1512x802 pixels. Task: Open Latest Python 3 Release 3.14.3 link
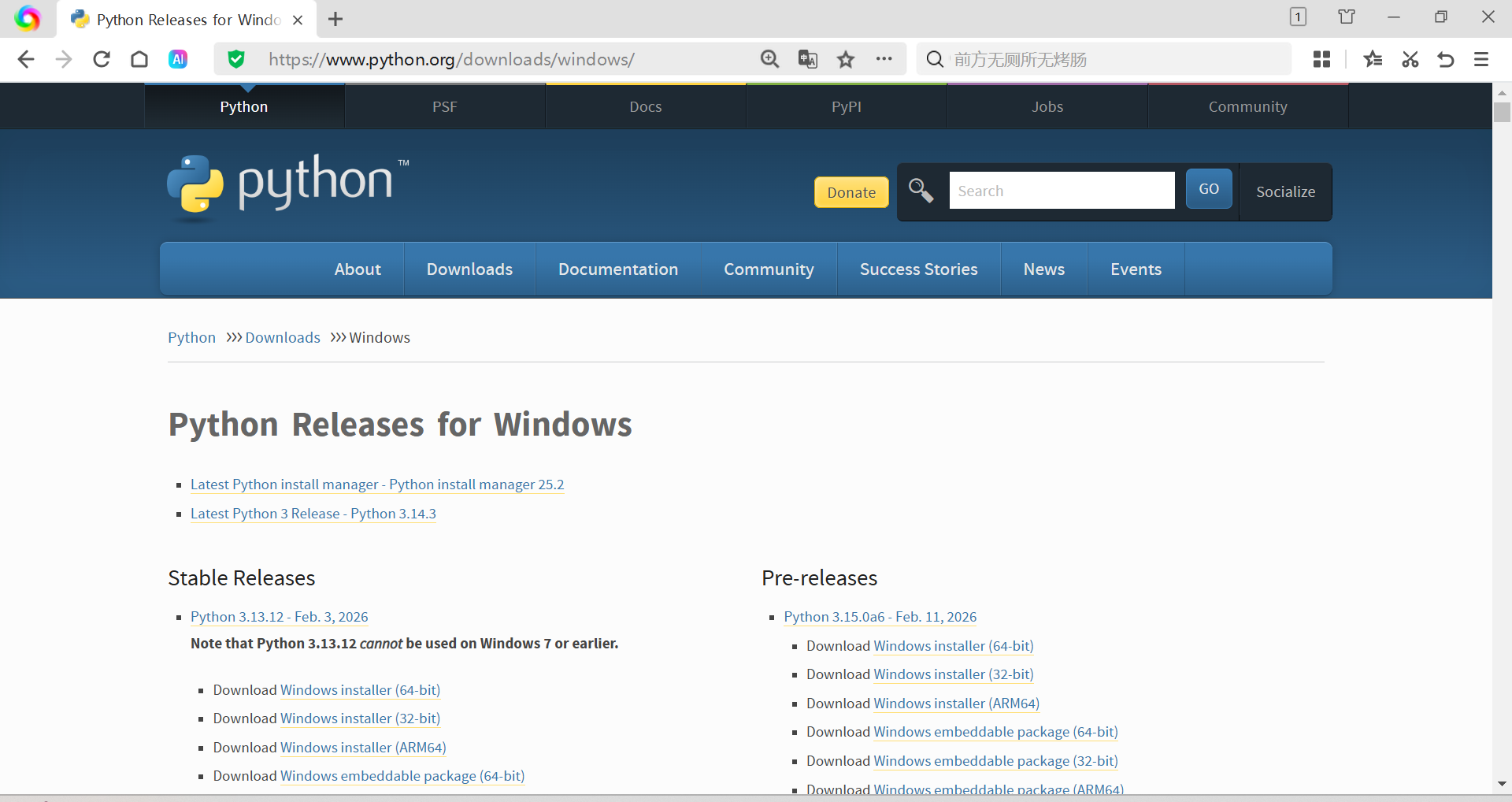[313, 514]
